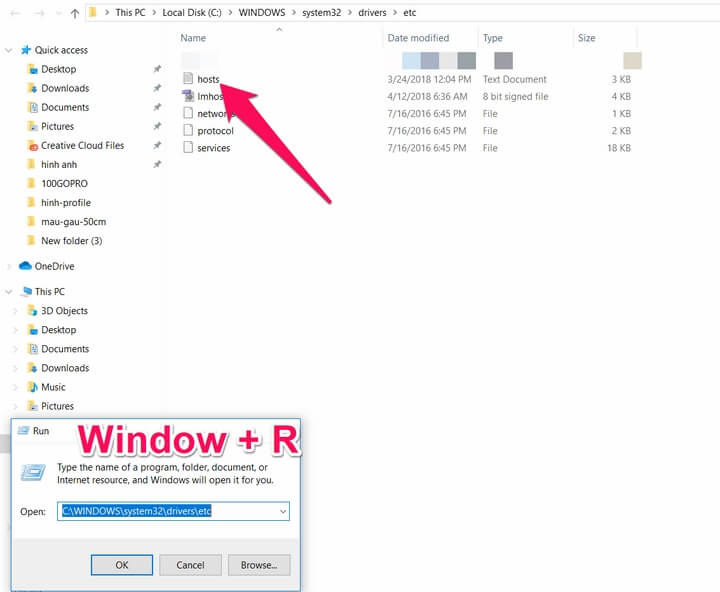Open the 100GOPRO folder
Viewport: 720px width, 592px height.
click(x=64, y=184)
